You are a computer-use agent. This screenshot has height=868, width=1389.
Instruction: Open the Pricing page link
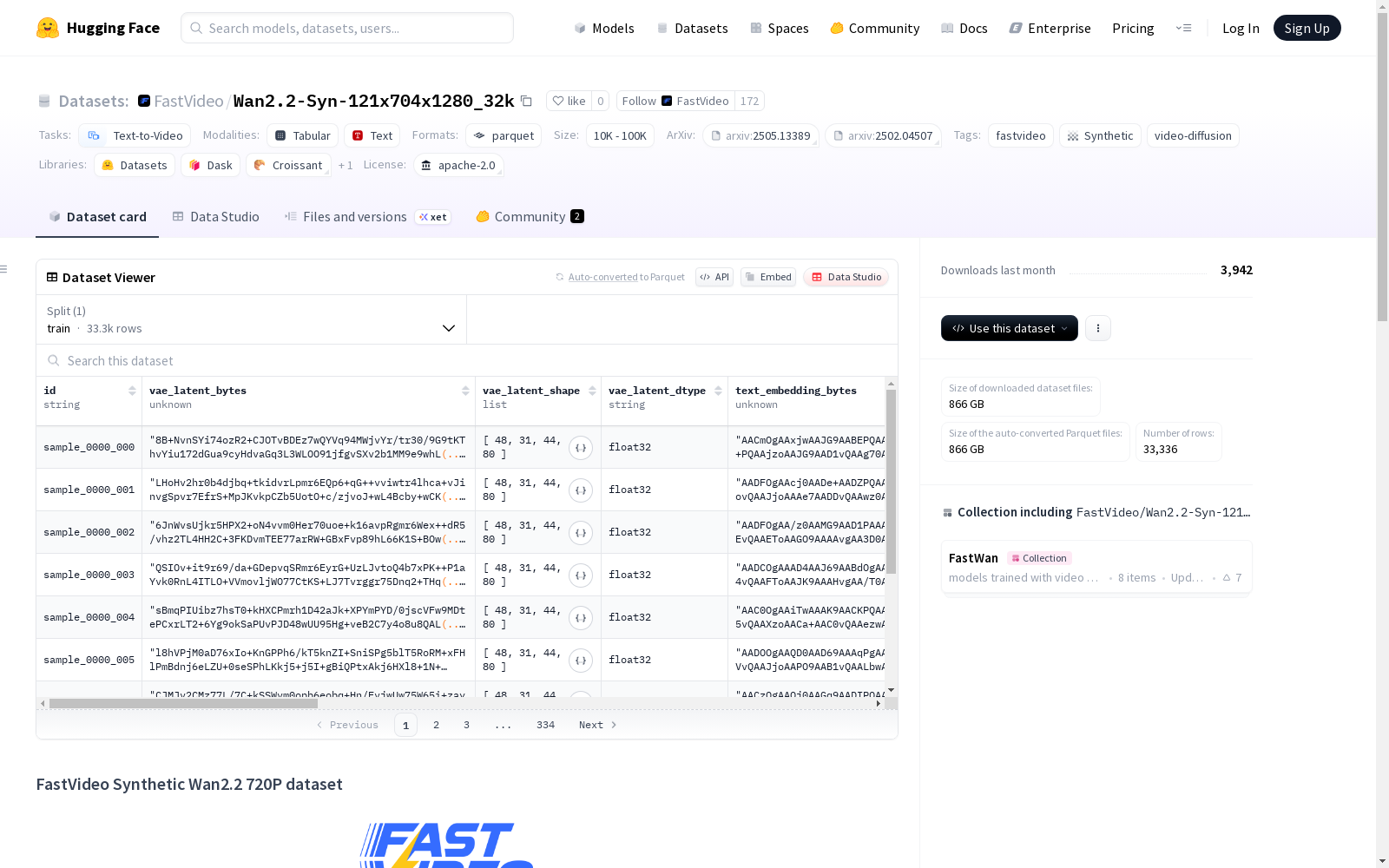pyautogui.click(x=1133, y=28)
